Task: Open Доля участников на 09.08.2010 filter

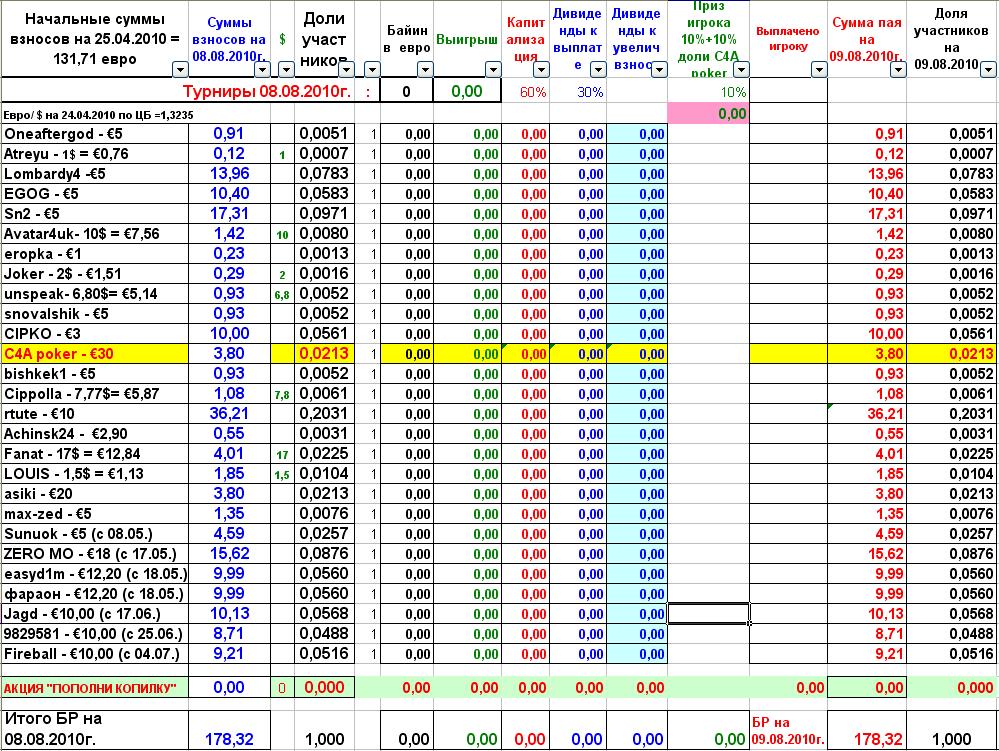Action: pyautogui.click(x=989, y=69)
